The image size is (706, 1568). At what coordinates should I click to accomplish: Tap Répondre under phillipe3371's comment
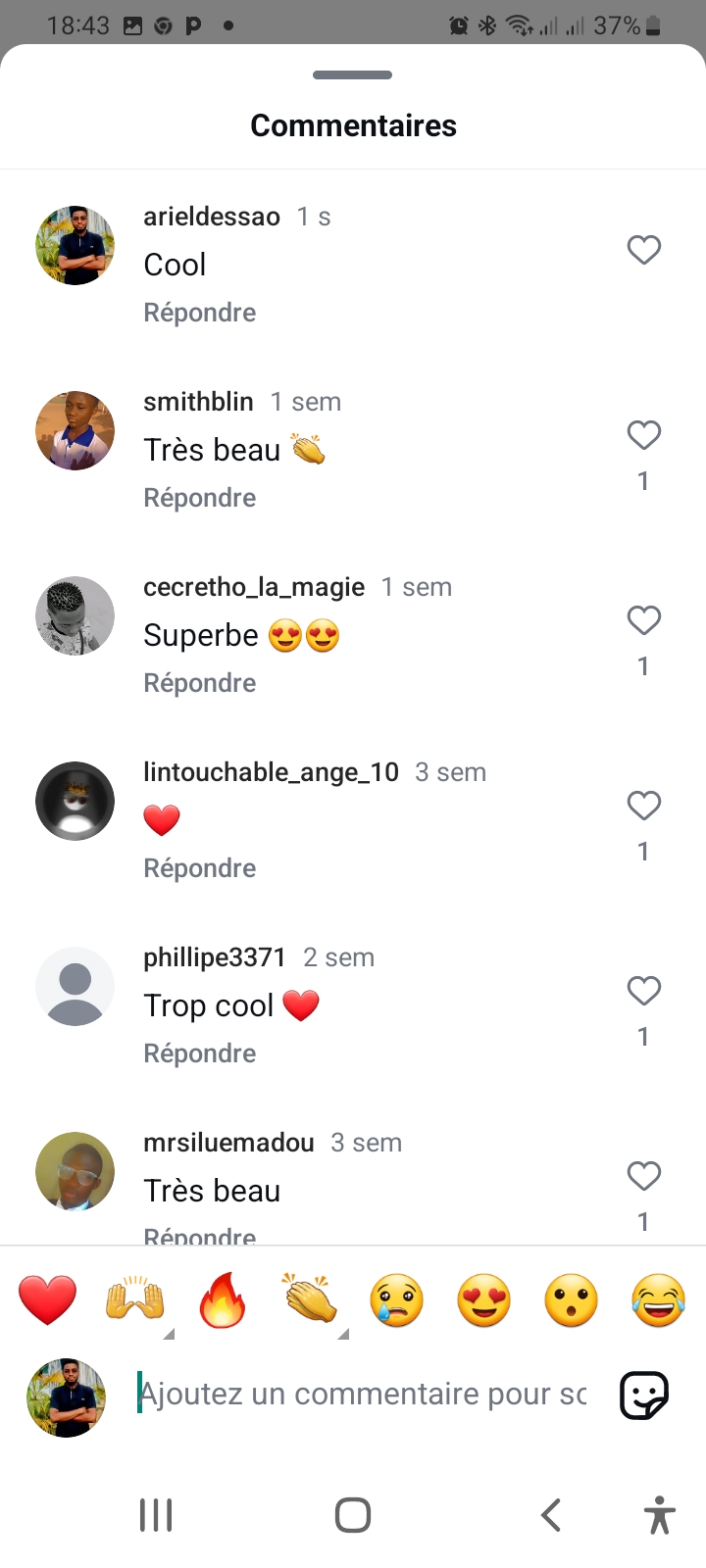click(200, 1053)
